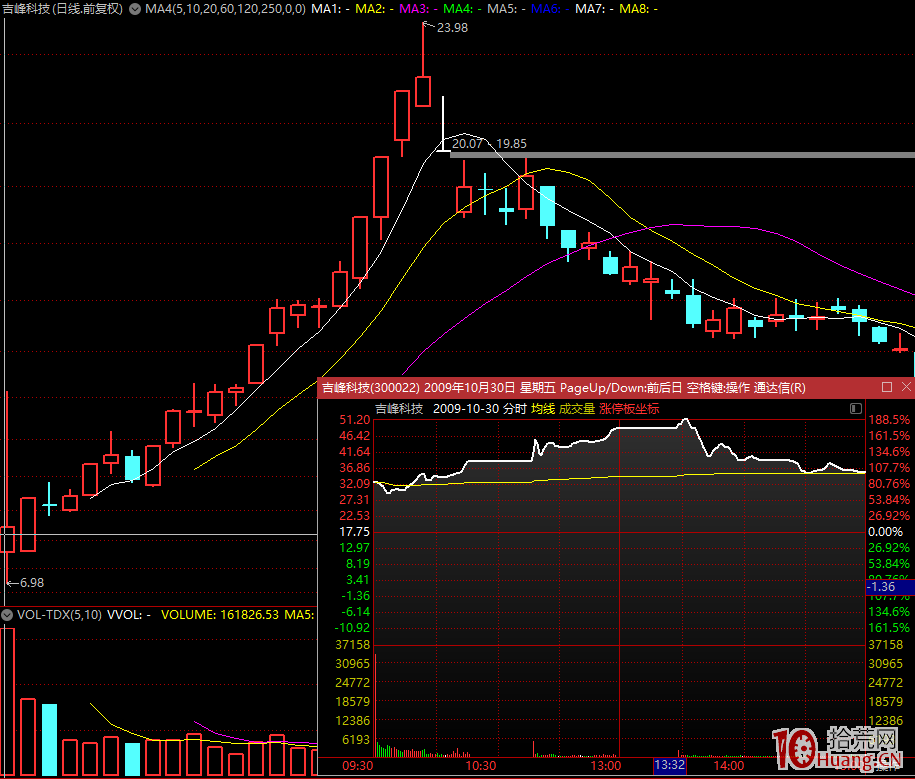Click the 23.98 high price annotation
The width and height of the screenshot is (915, 779).
pos(452,27)
